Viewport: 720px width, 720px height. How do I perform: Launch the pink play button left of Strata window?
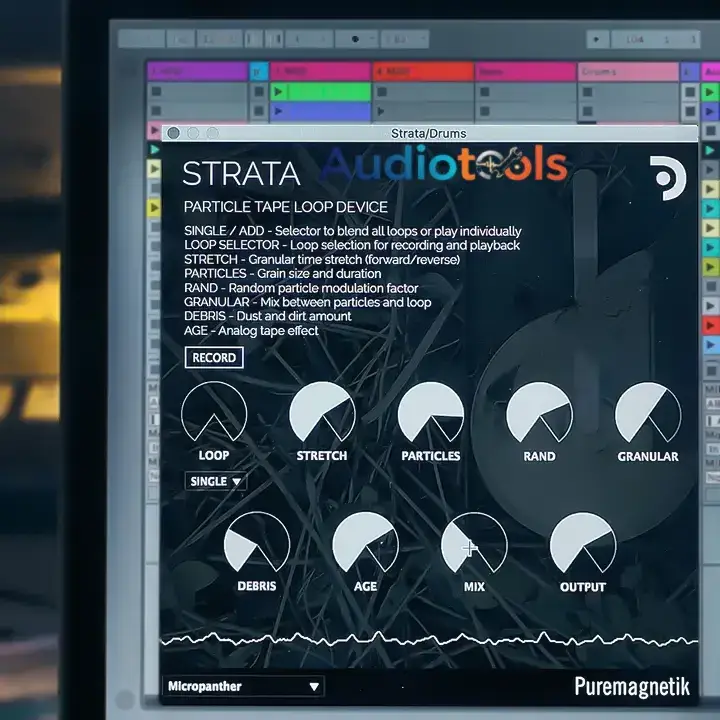click(154, 131)
